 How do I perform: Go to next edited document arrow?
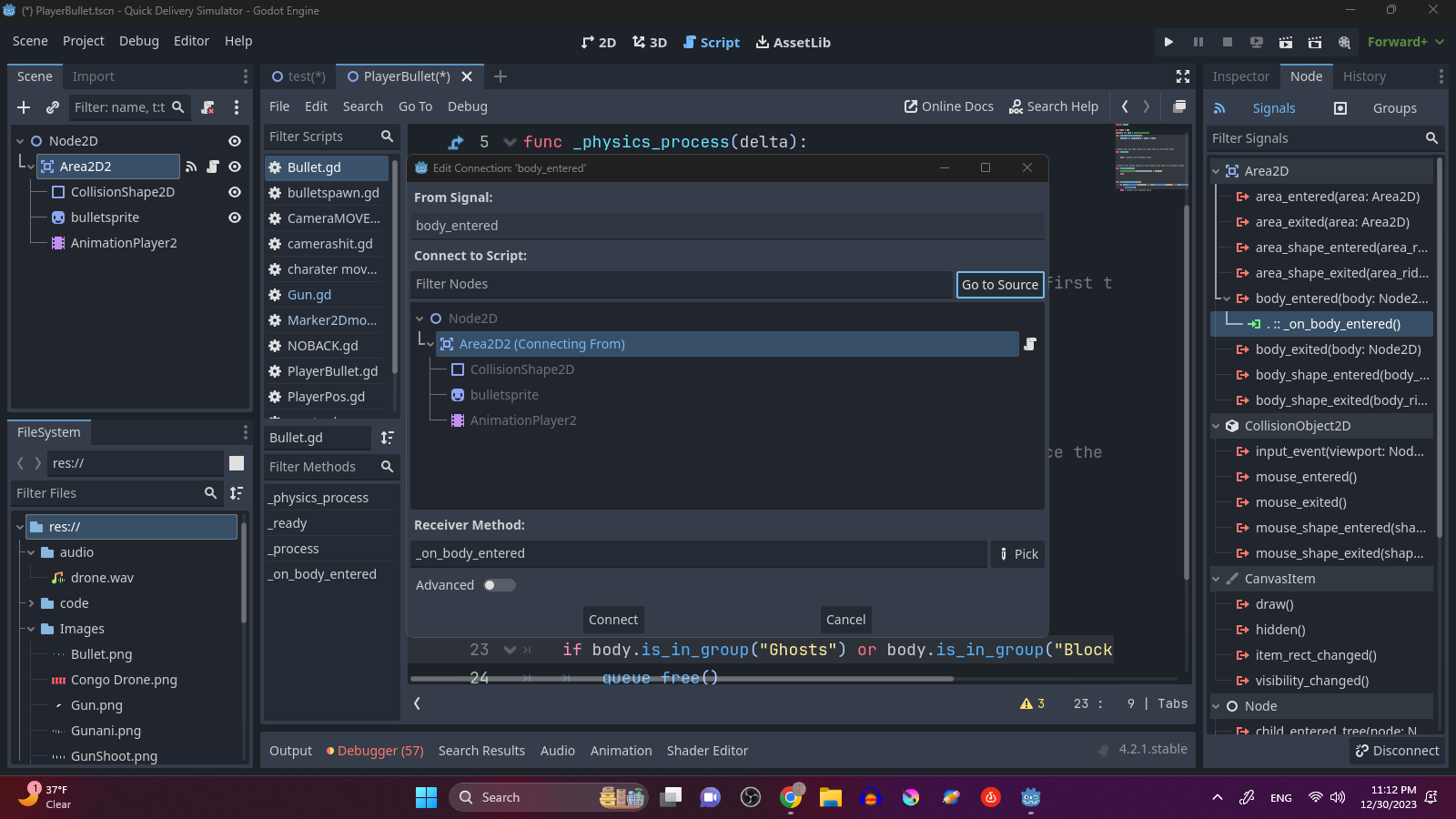1147,106
